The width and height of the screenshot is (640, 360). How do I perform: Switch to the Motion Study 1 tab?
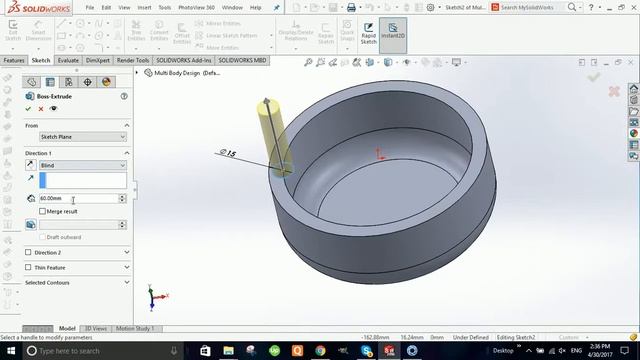pyautogui.click(x=135, y=329)
